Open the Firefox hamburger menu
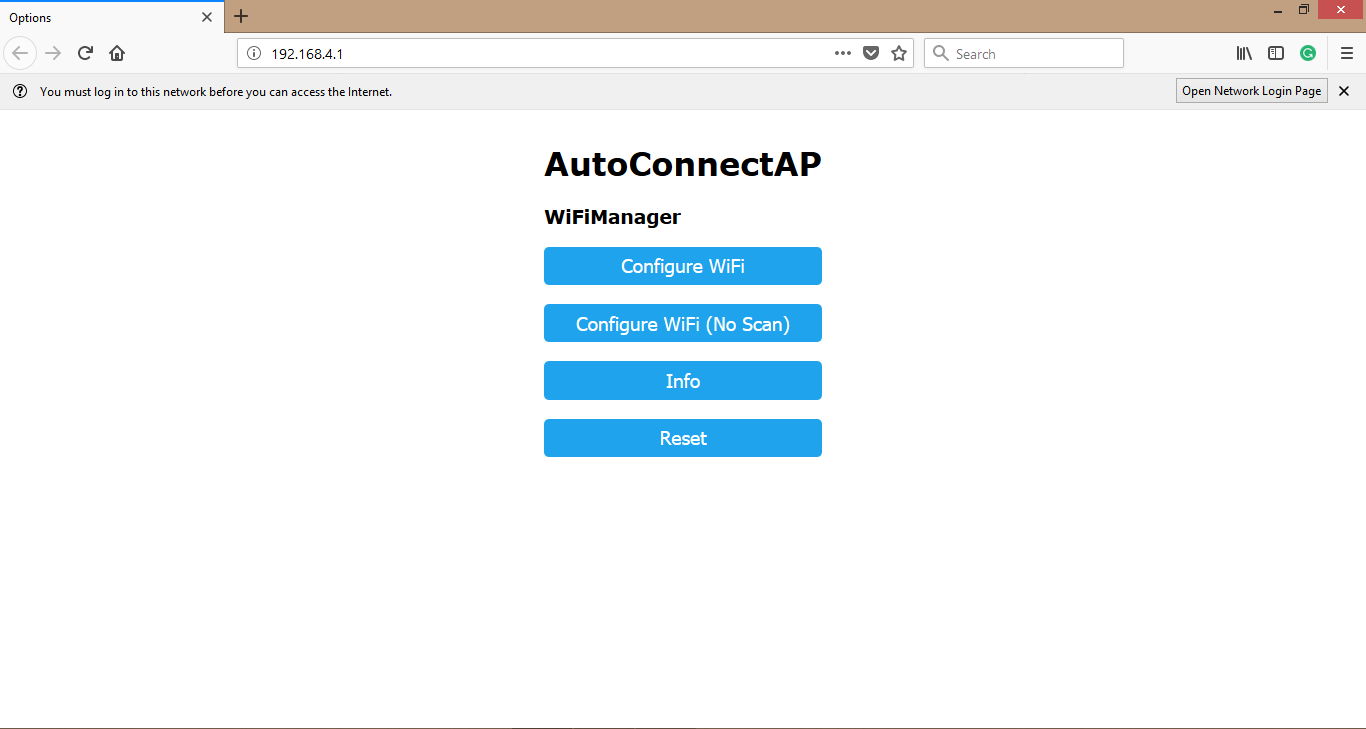The width and height of the screenshot is (1366, 729). pyautogui.click(x=1346, y=53)
